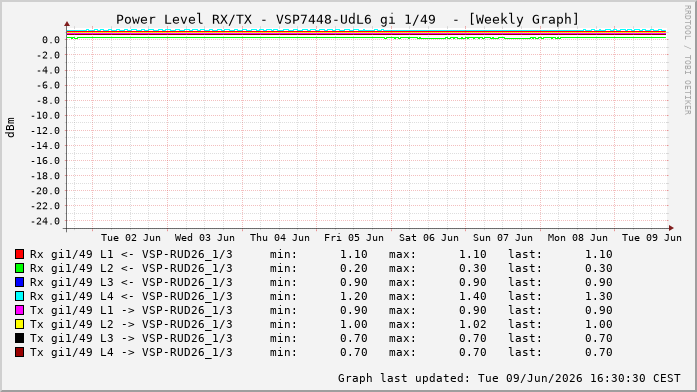This screenshot has height=392, width=697.
Task: Click the Tx L2 max value 1.02
Action: (473, 324)
